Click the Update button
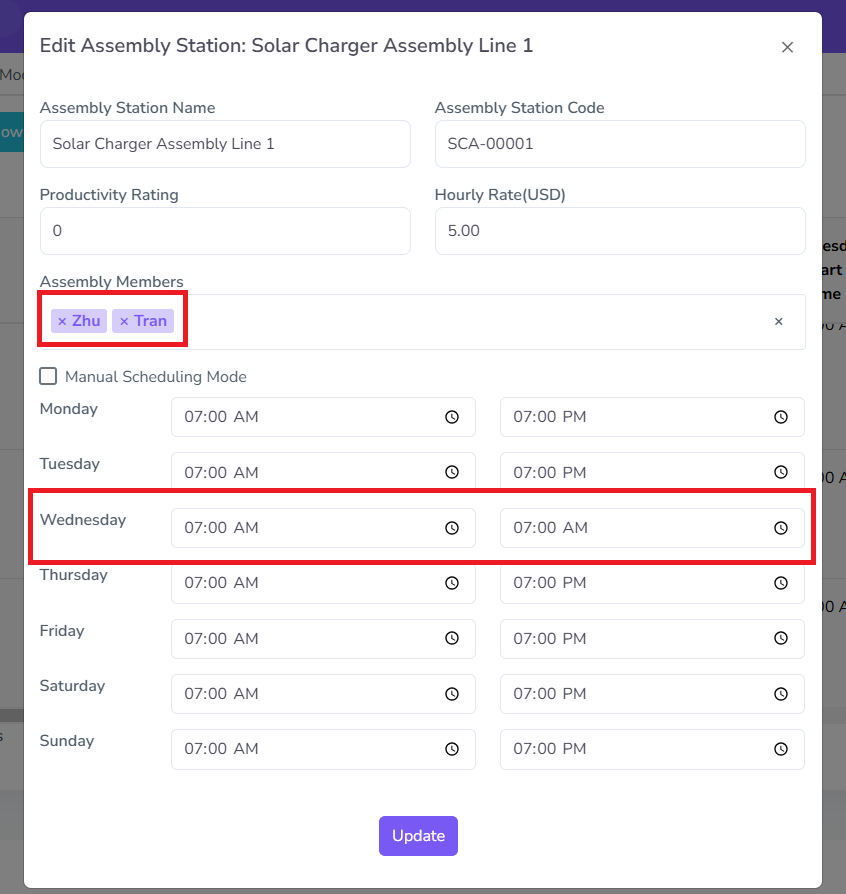This screenshot has height=894, width=846. tap(418, 836)
